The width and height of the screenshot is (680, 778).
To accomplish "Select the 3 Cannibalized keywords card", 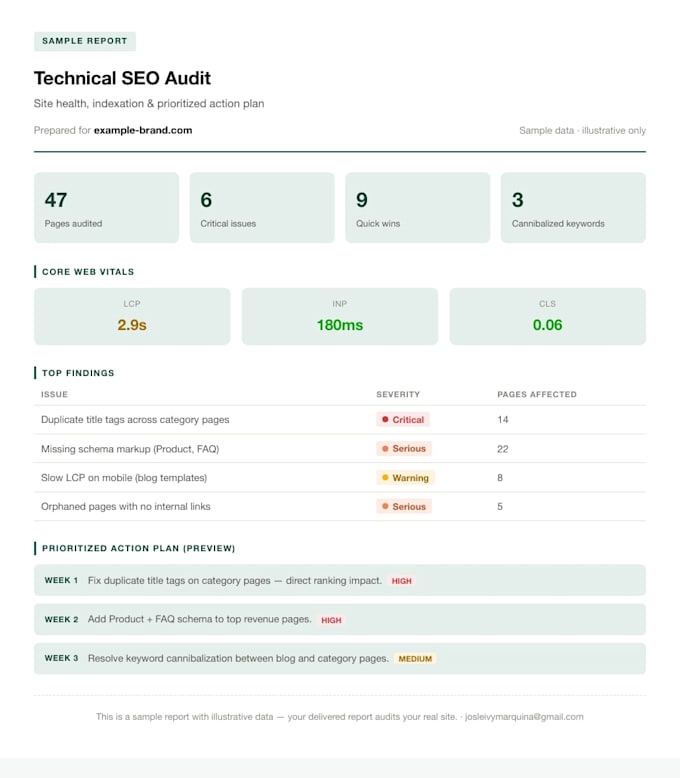I will coord(573,207).
